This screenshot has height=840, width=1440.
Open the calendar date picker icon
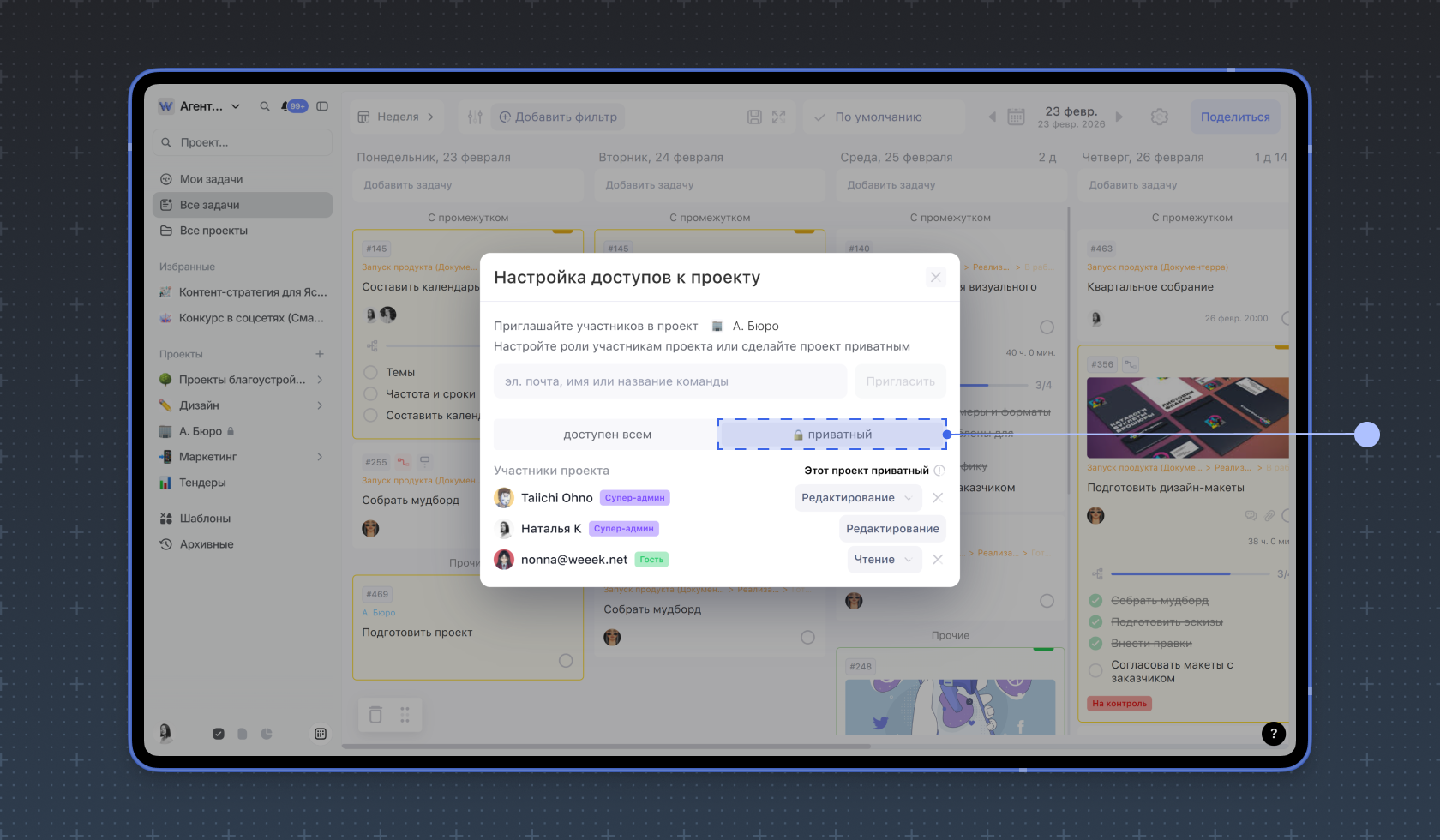(1016, 117)
